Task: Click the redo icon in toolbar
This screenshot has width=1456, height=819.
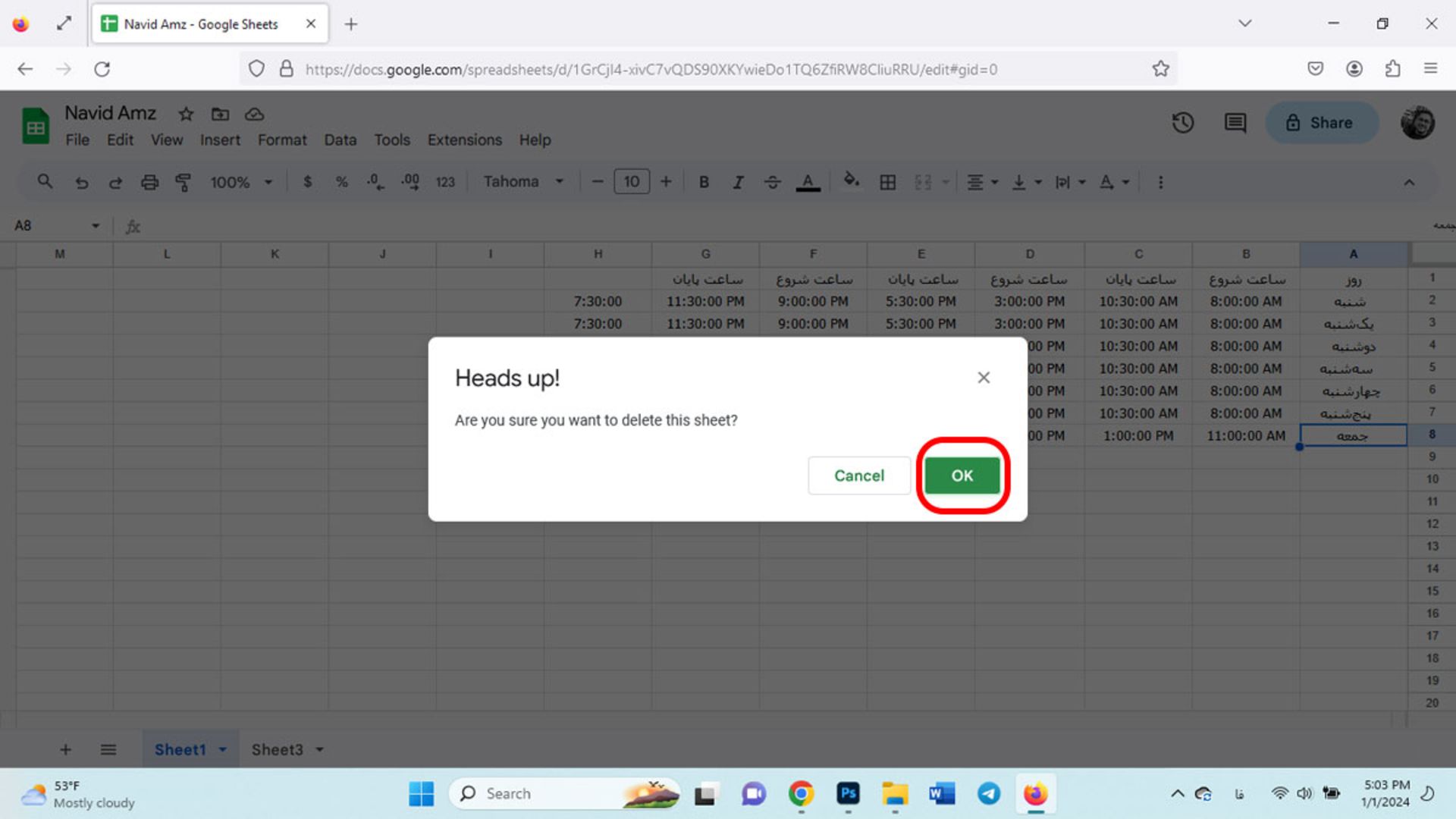Action: pyautogui.click(x=115, y=183)
